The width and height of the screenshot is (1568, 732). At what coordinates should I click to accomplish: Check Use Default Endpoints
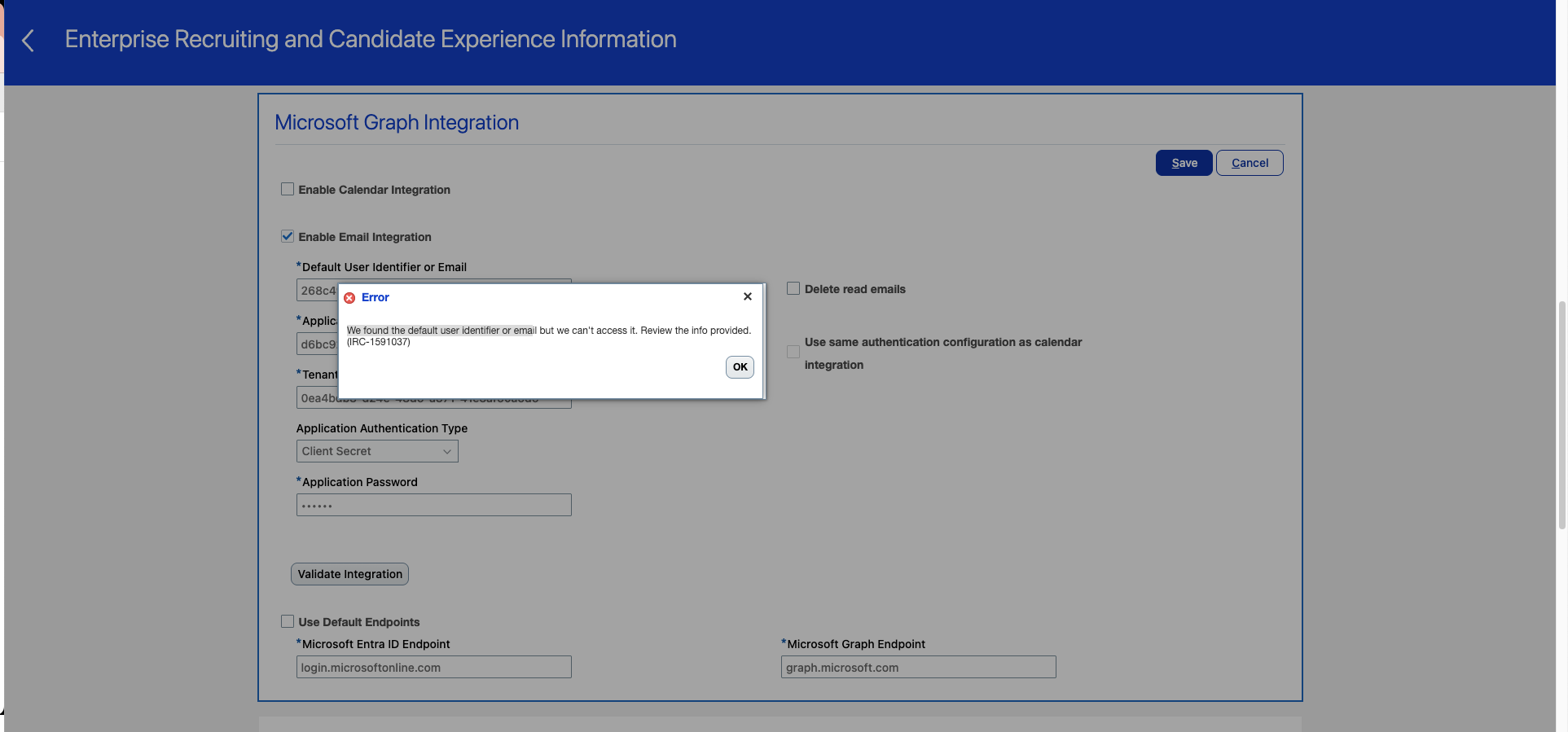pyautogui.click(x=288, y=621)
